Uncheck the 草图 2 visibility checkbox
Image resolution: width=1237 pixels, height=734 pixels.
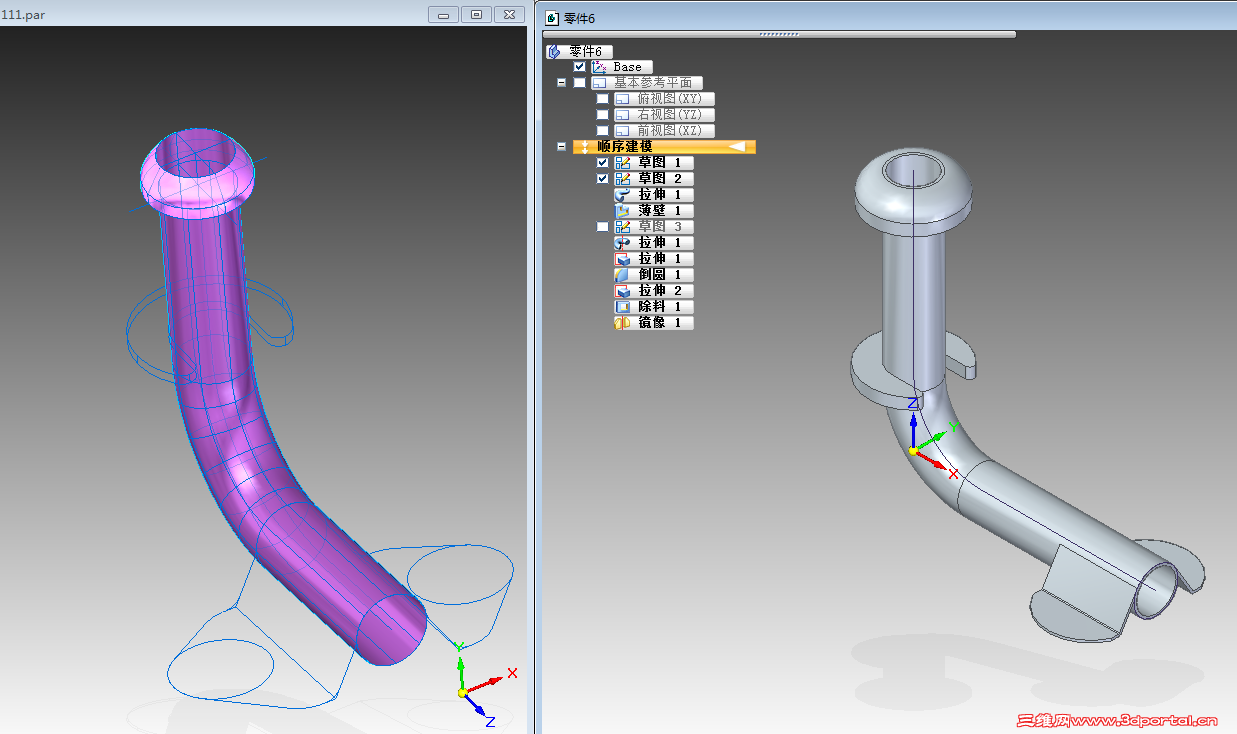(602, 179)
